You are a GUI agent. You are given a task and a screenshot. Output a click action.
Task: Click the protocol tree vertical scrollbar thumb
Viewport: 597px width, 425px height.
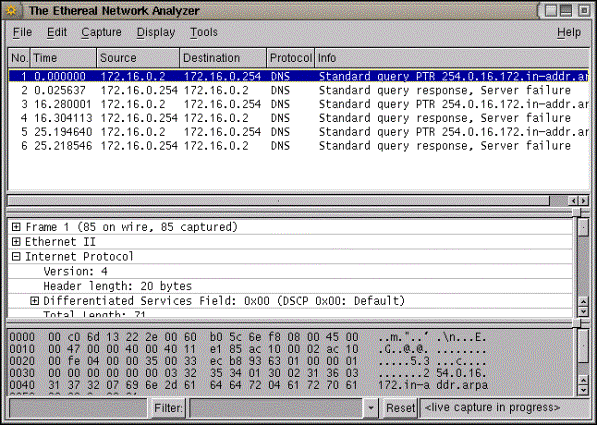tap(583, 228)
